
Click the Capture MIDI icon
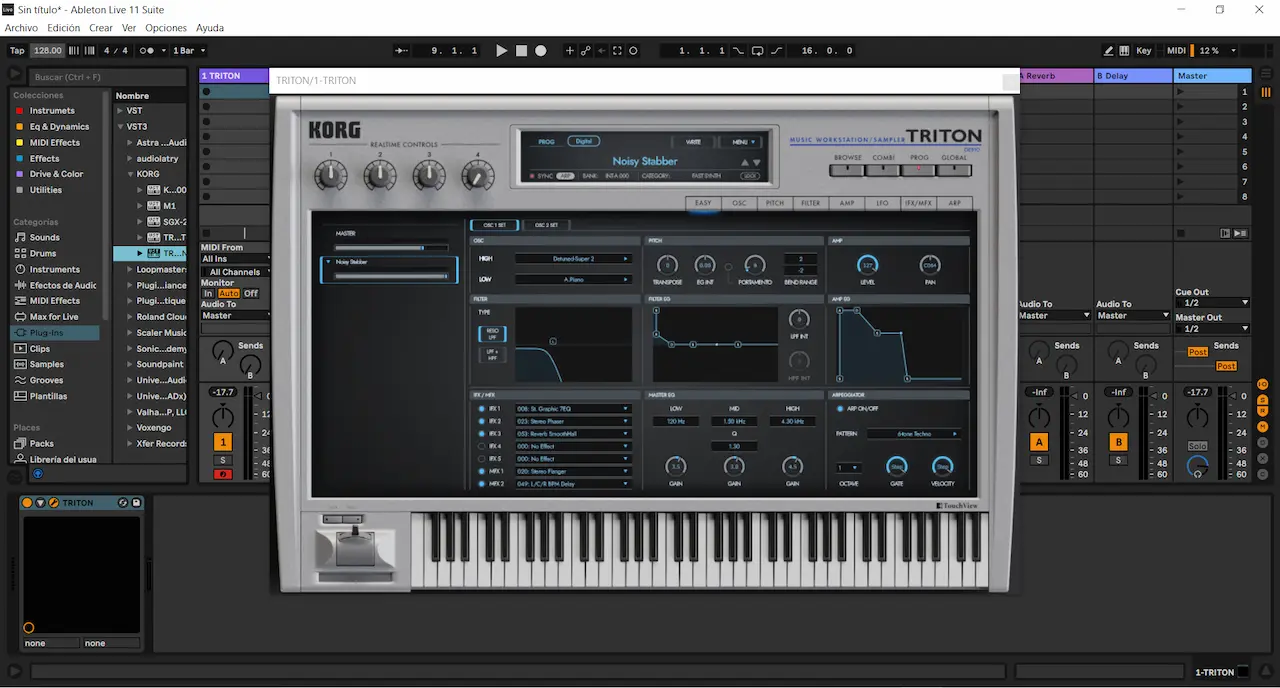[617, 50]
